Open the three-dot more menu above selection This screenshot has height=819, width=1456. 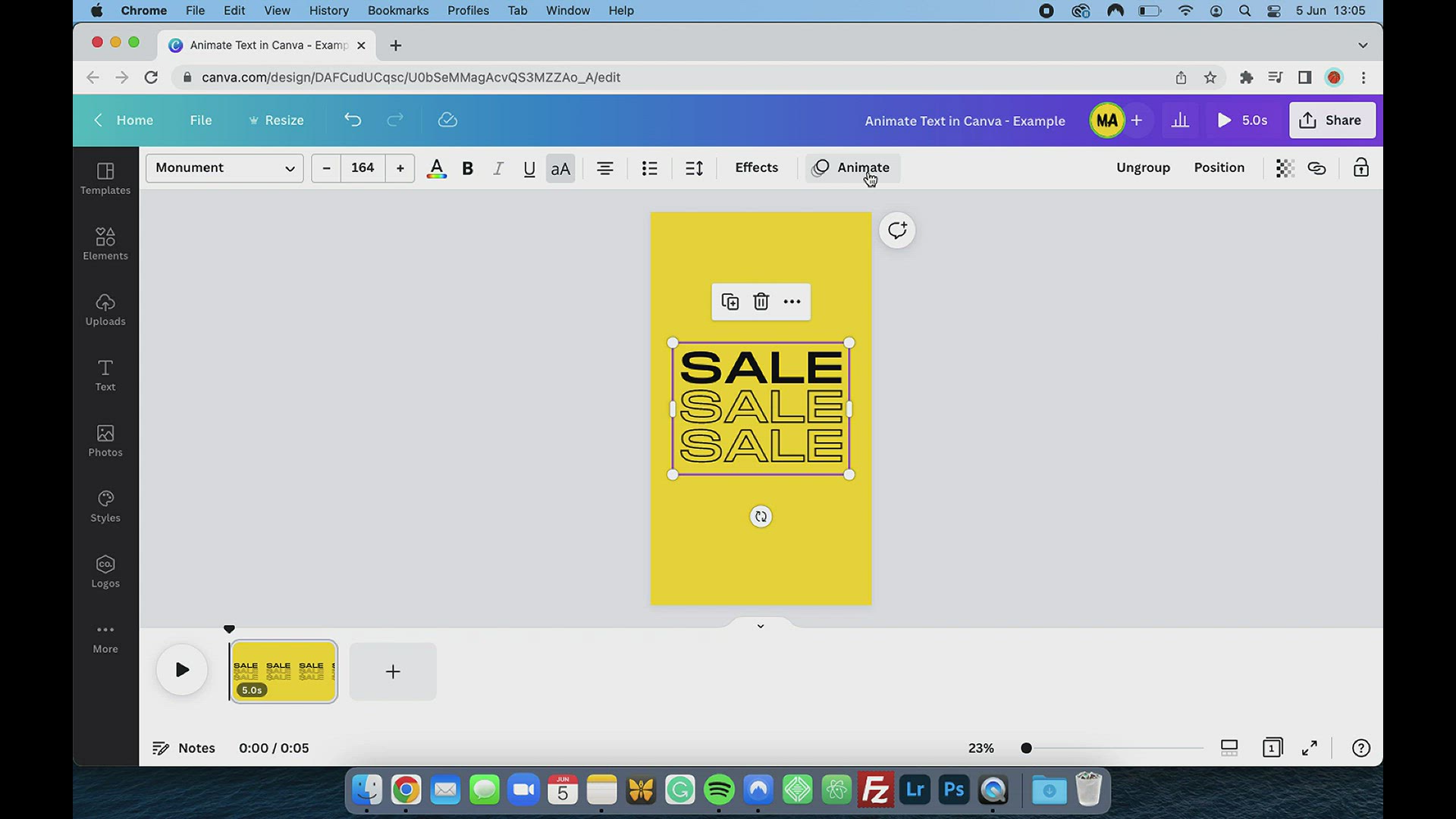click(x=792, y=302)
